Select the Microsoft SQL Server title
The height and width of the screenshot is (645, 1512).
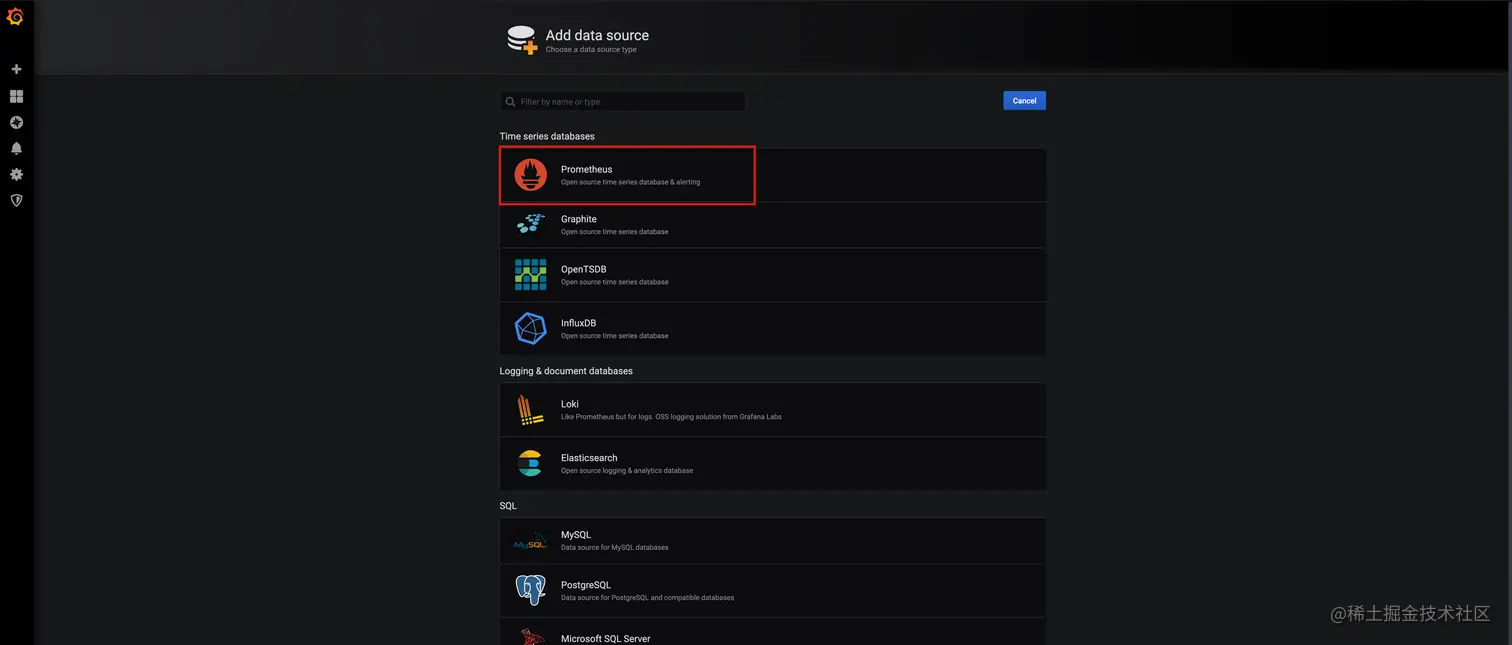(x=606, y=639)
